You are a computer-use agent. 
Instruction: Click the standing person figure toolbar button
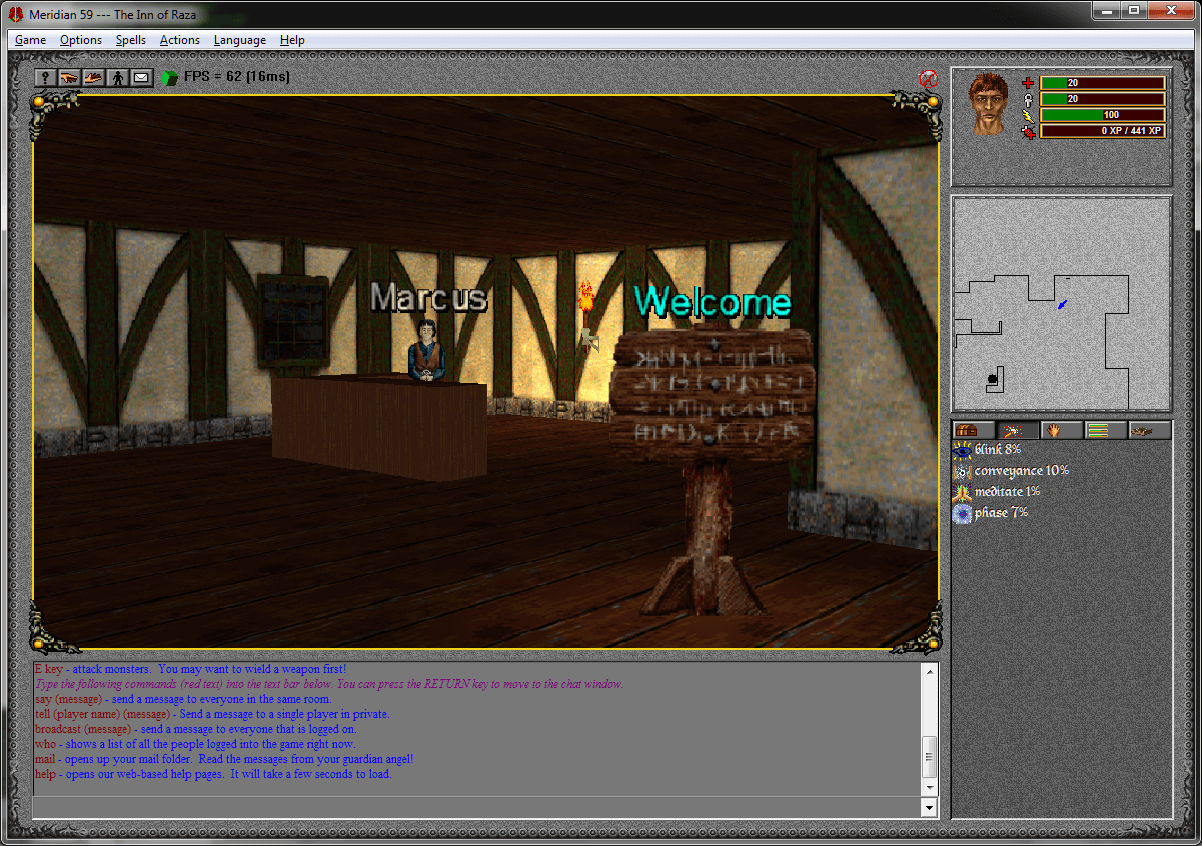click(x=118, y=77)
